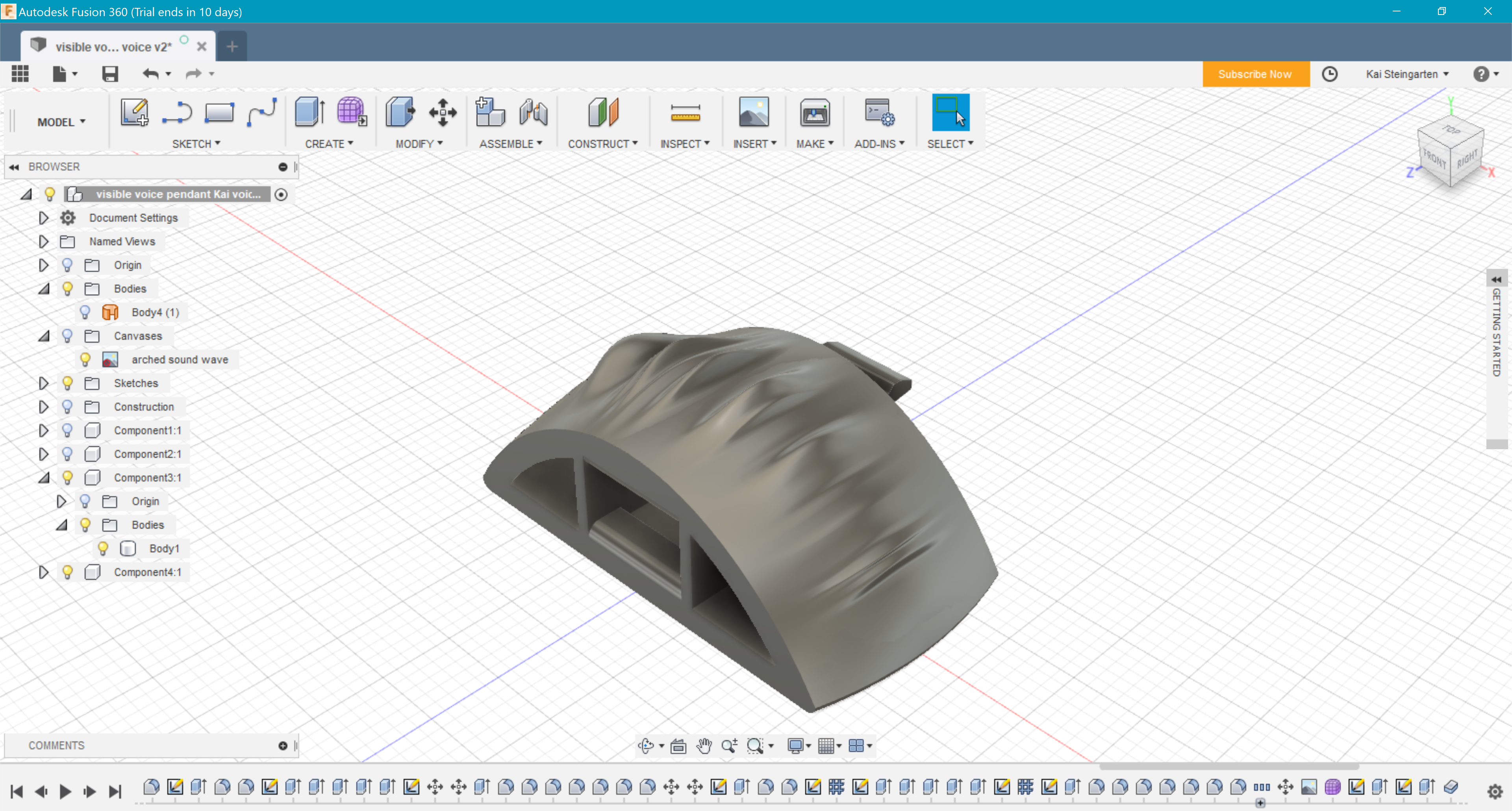This screenshot has width=1512, height=811.
Task: Click the Scripts and Add-Ins icon
Action: [879, 112]
